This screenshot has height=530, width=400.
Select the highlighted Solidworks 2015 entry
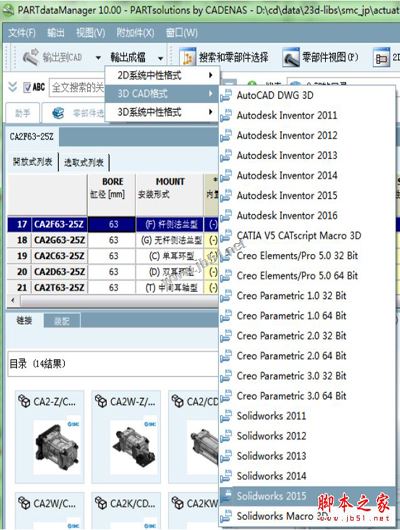click(x=307, y=496)
